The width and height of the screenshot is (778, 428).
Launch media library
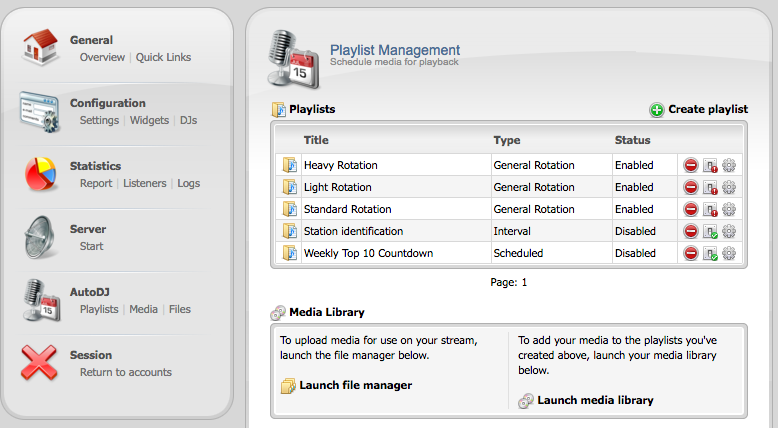(x=595, y=400)
